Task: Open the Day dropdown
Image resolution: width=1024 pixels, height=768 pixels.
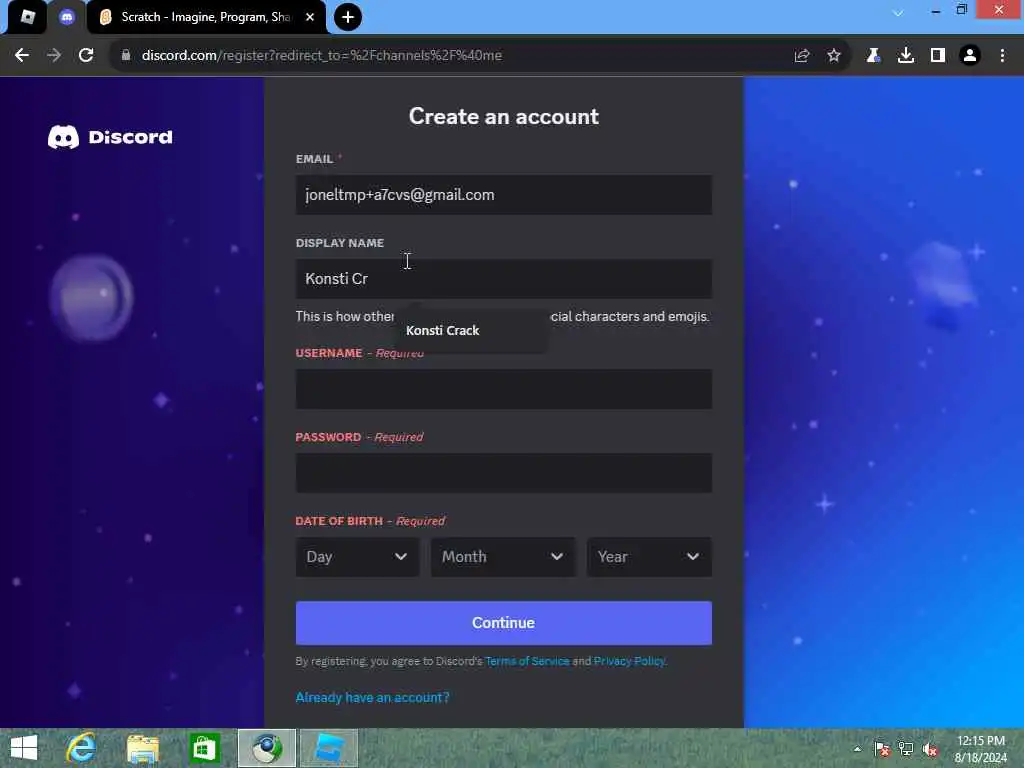Action: (x=357, y=557)
